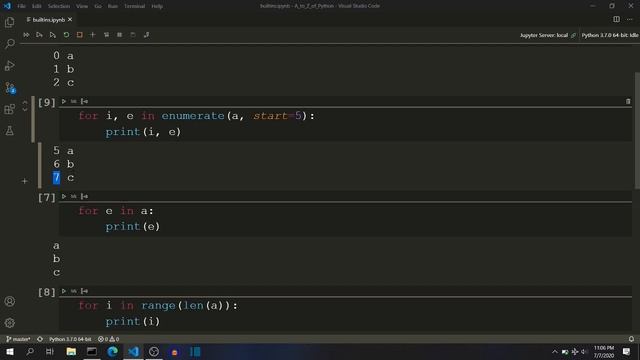Open the Edit menu
Image resolution: width=640 pixels, height=360 pixels.
pos(37,6)
